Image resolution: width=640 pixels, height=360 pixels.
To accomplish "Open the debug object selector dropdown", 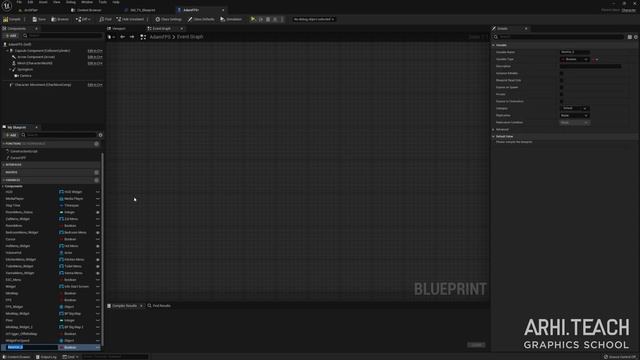I will (313, 19).
